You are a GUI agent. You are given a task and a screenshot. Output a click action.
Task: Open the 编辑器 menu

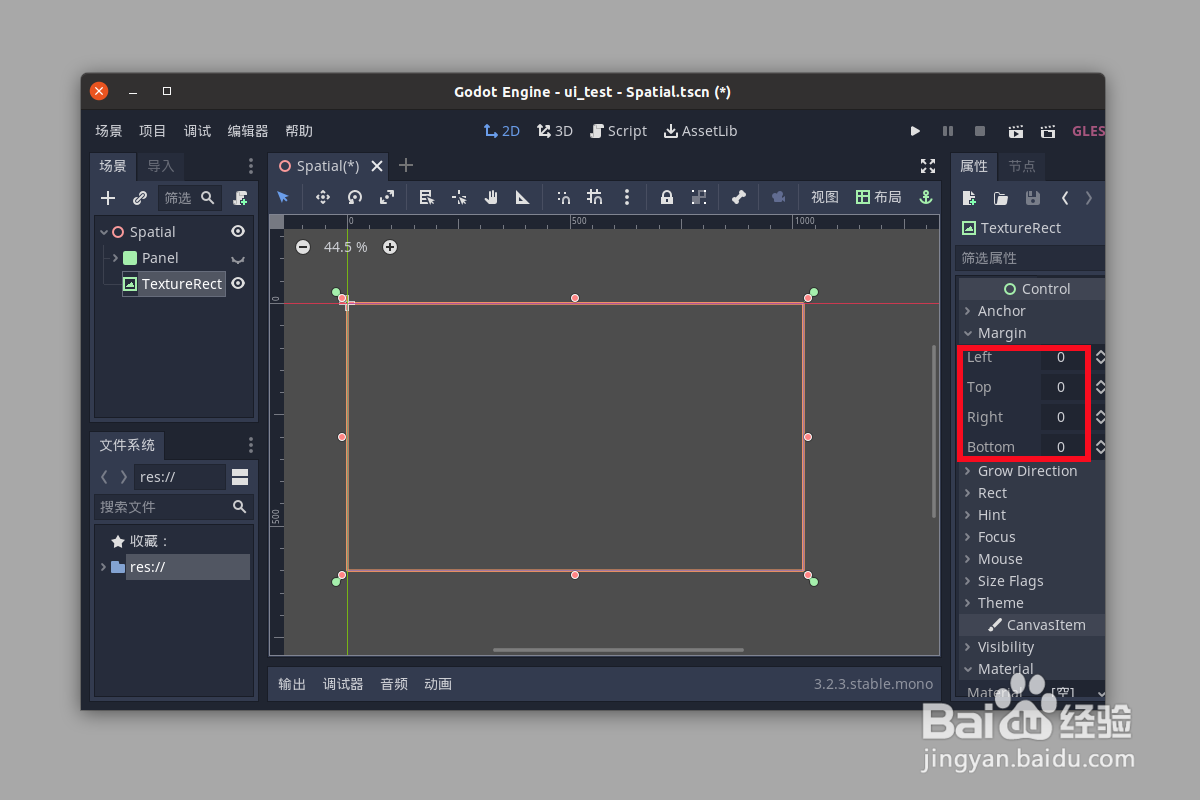pos(248,131)
